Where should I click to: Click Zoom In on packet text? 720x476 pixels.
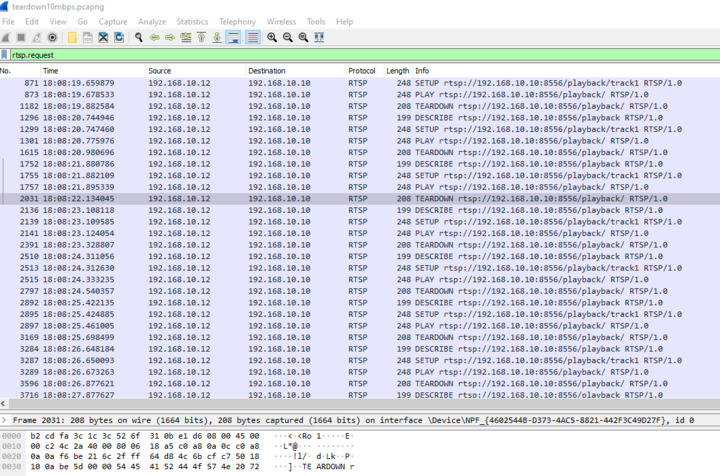(x=272, y=38)
